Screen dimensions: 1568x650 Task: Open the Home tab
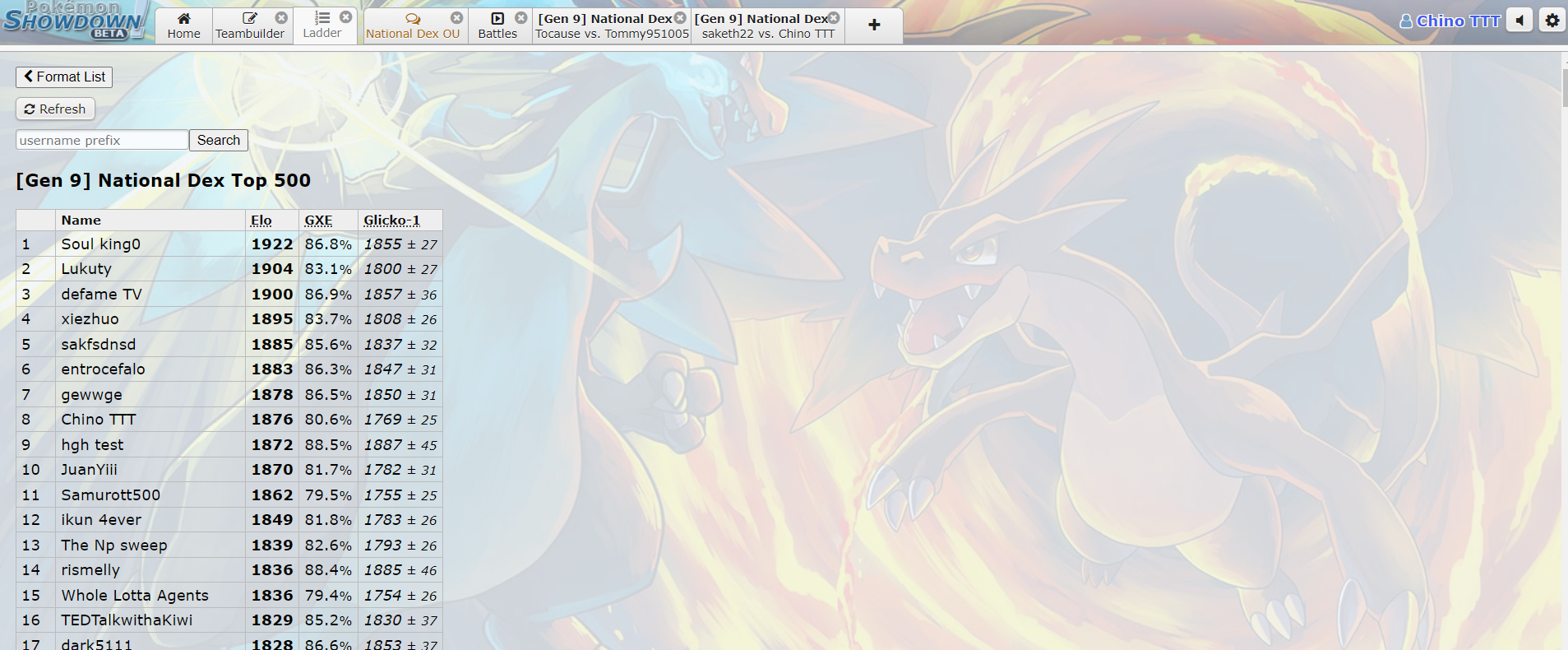(x=183, y=26)
